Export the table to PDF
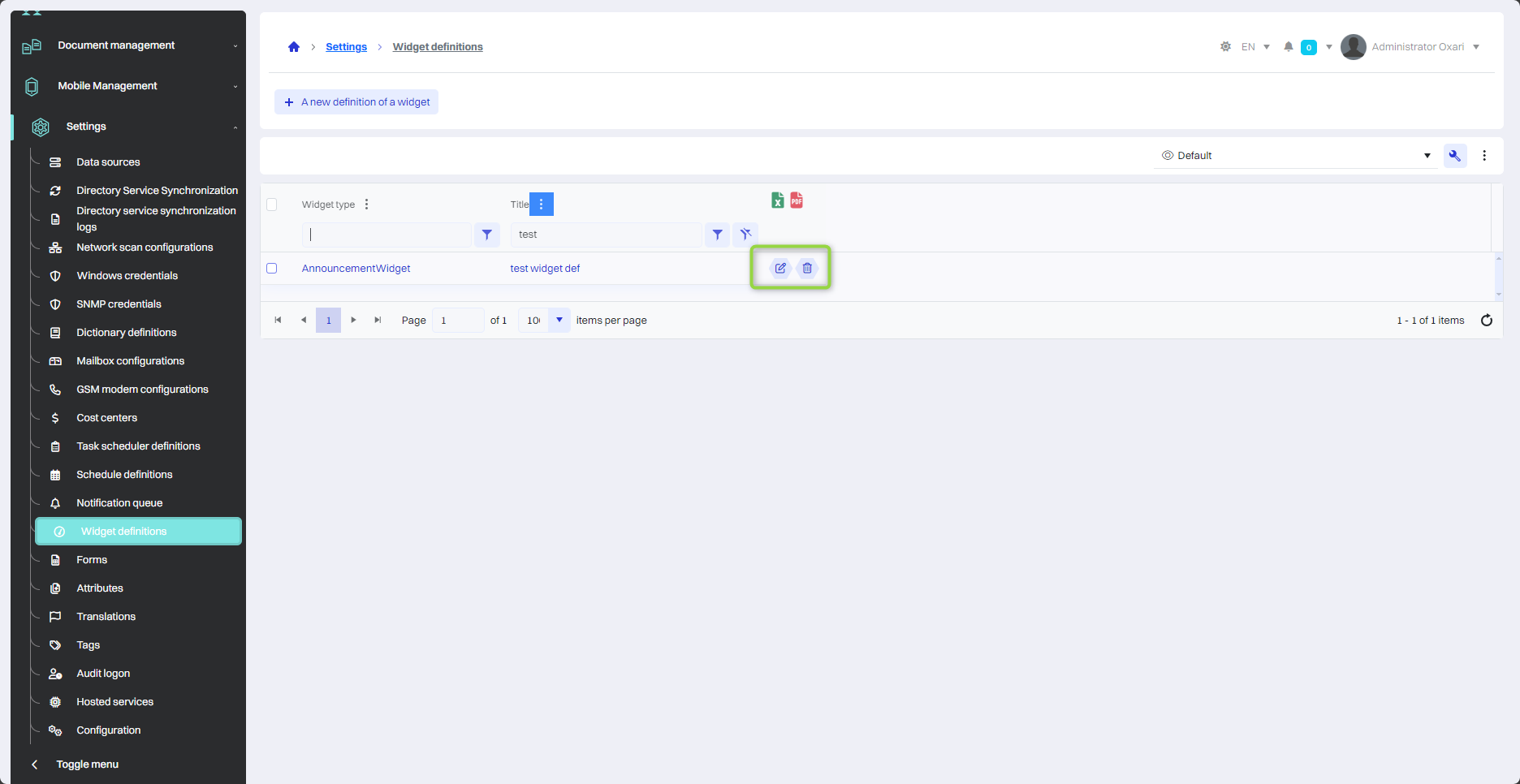Image resolution: width=1520 pixels, height=784 pixels. coord(797,200)
